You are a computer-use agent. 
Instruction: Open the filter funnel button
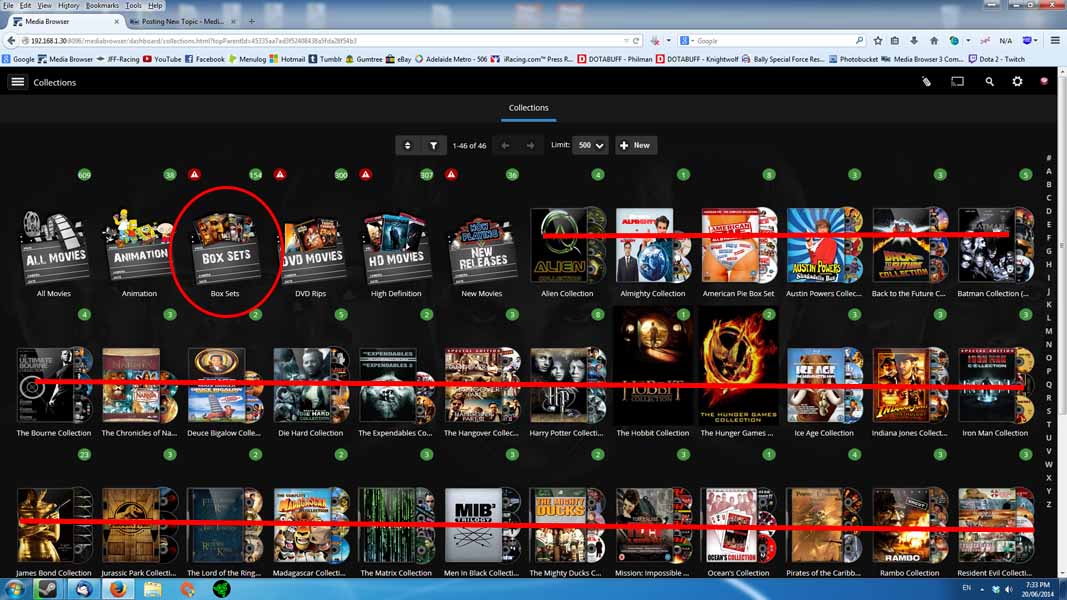pyautogui.click(x=433, y=145)
